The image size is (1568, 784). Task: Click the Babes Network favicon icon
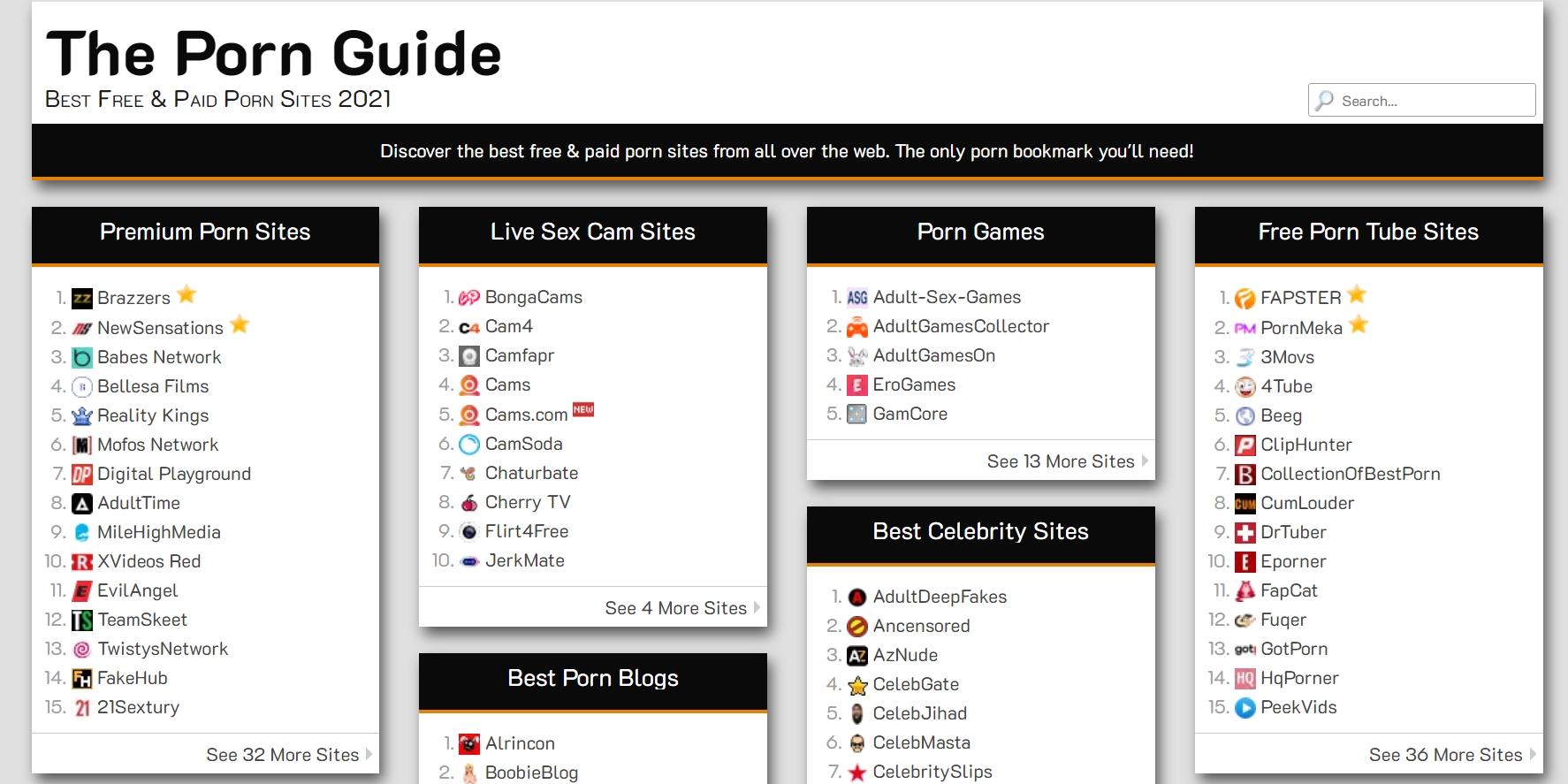coord(82,358)
